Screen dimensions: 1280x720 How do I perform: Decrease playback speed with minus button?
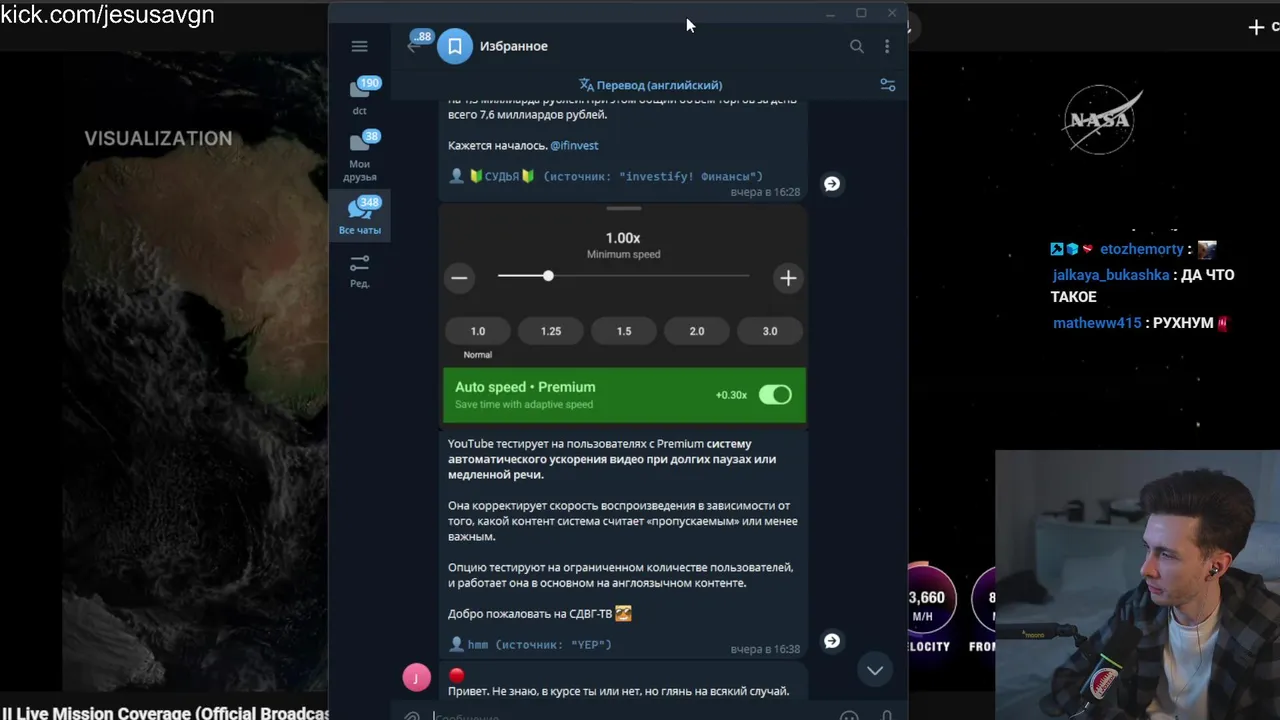coord(459,278)
